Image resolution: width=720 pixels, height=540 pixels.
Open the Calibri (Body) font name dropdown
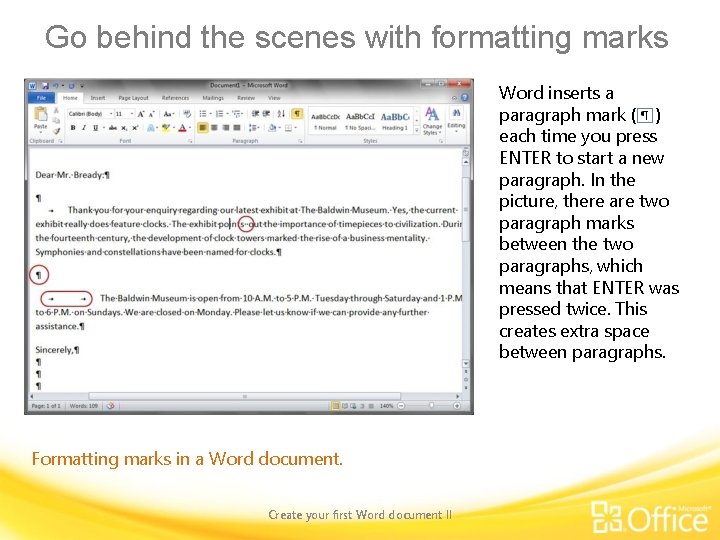click(111, 114)
